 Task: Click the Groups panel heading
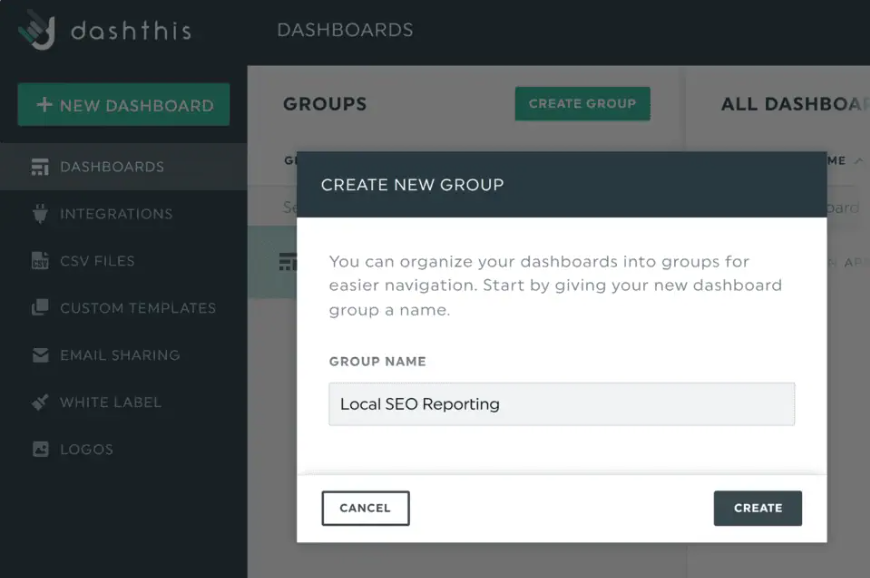[324, 104]
